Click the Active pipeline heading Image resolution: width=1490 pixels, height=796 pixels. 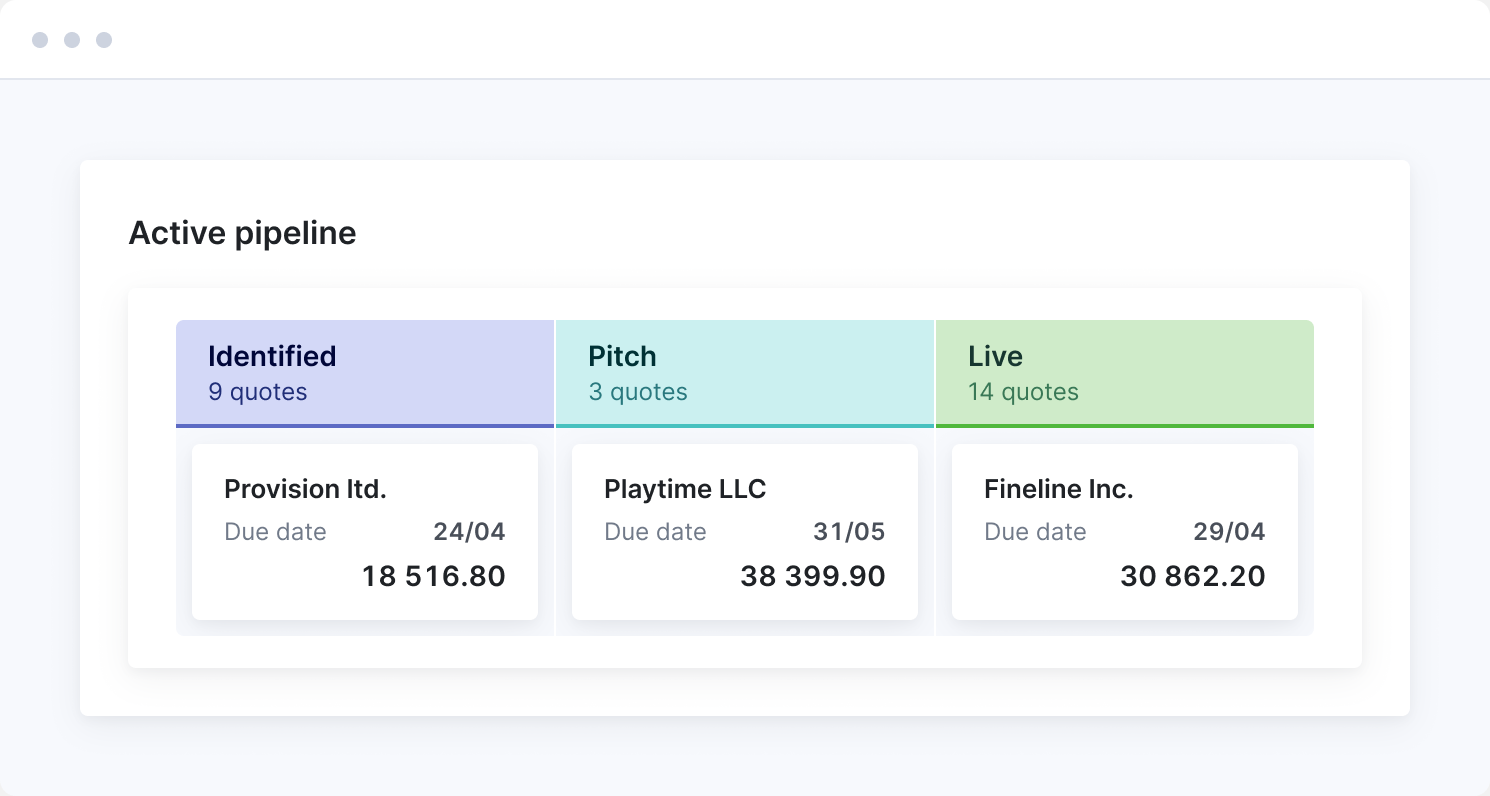point(242,233)
